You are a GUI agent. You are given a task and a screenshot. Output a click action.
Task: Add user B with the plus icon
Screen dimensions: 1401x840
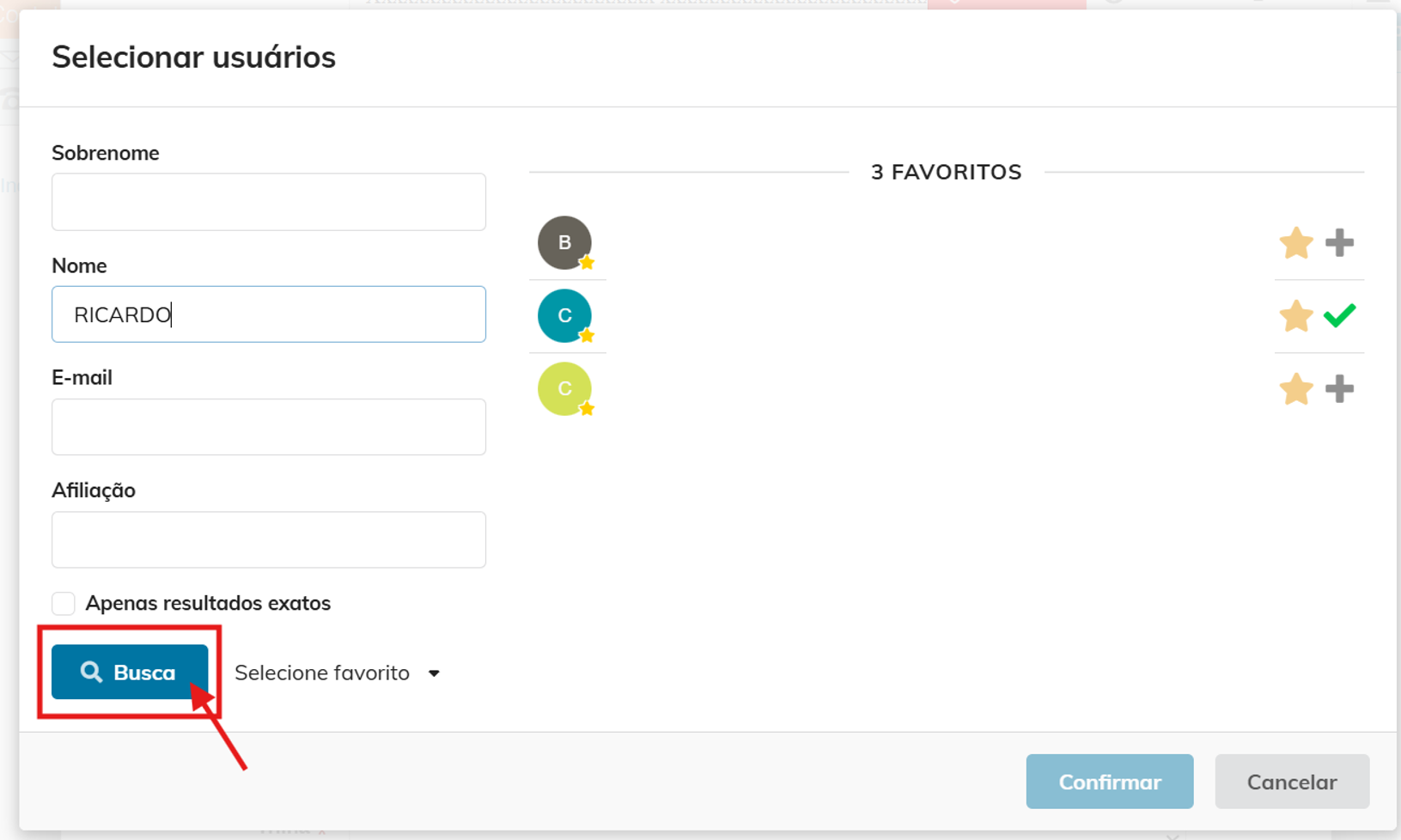coord(1339,243)
